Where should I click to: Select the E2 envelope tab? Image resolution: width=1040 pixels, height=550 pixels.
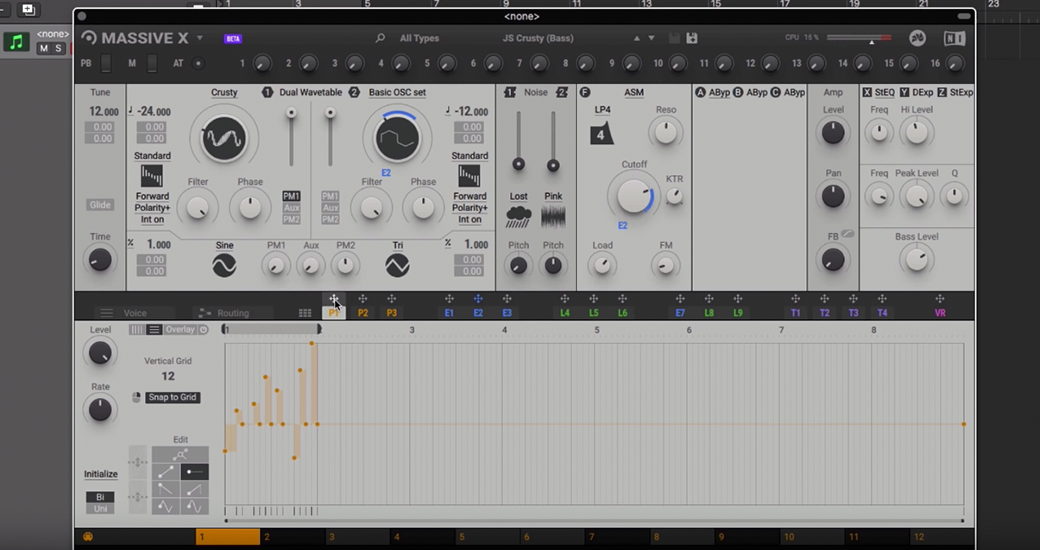tap(478, 313)
